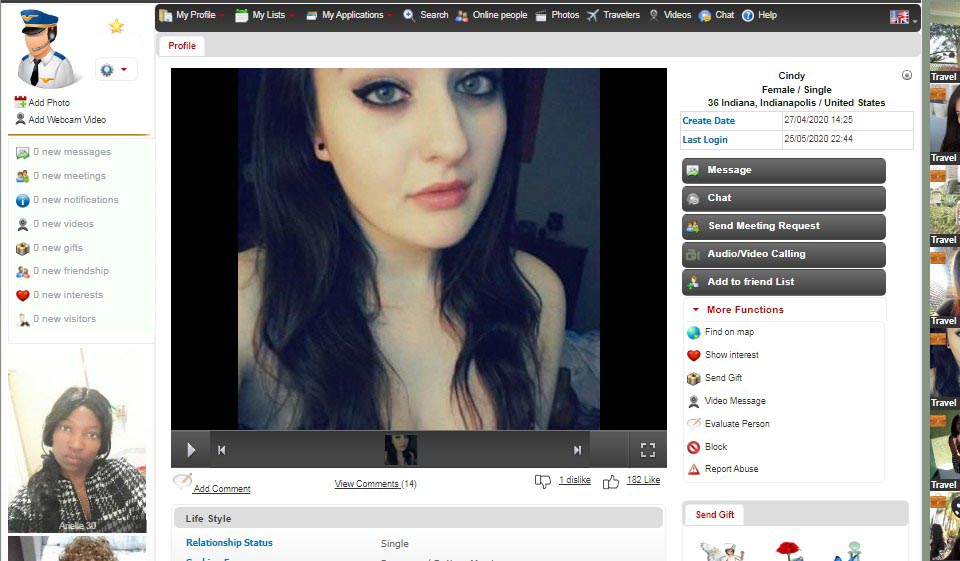This screenshot has height=561, width=960.
Task: Open the Travelers menu
Action: pos(613,15)
